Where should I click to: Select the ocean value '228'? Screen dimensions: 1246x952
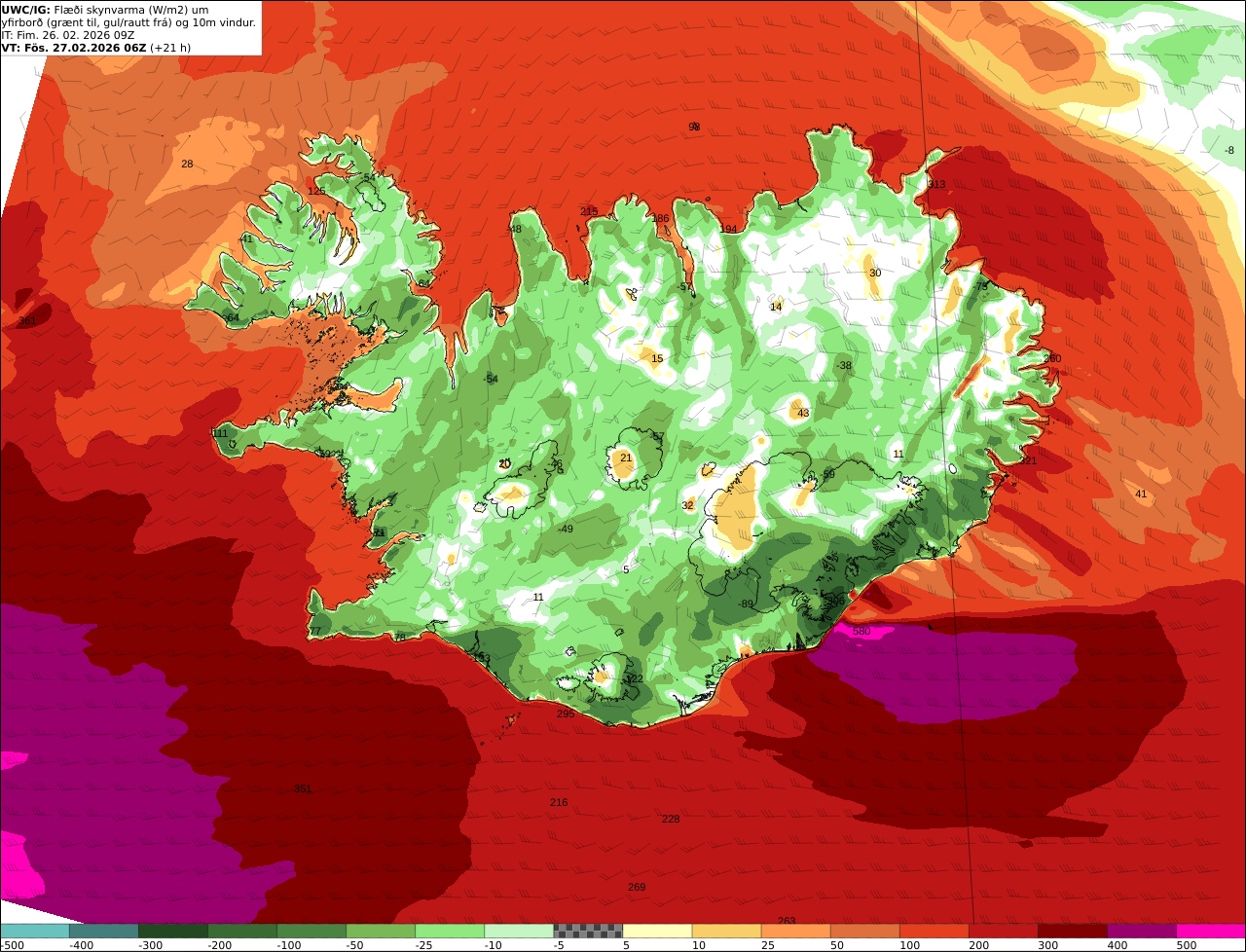click(671, 819)
